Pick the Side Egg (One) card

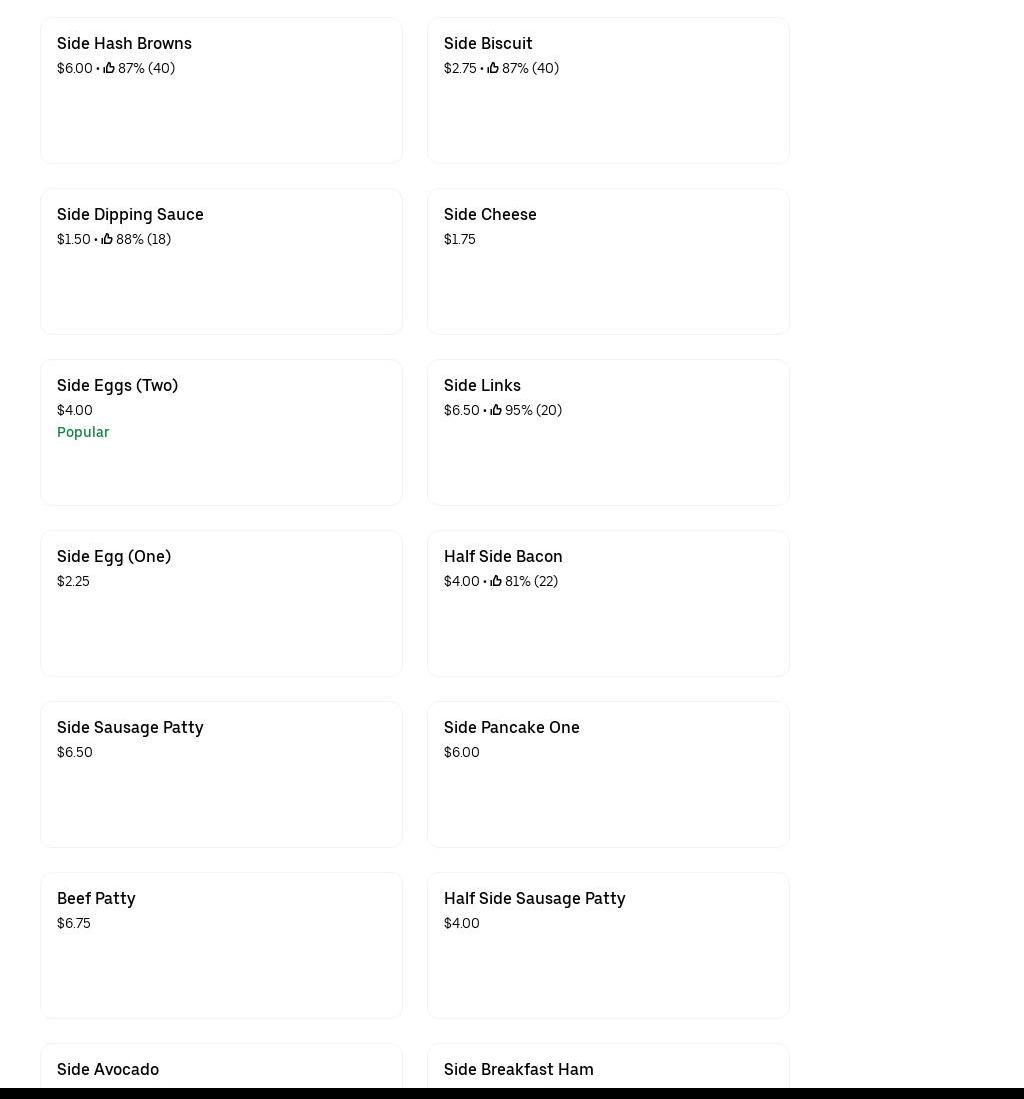point(221,603)
